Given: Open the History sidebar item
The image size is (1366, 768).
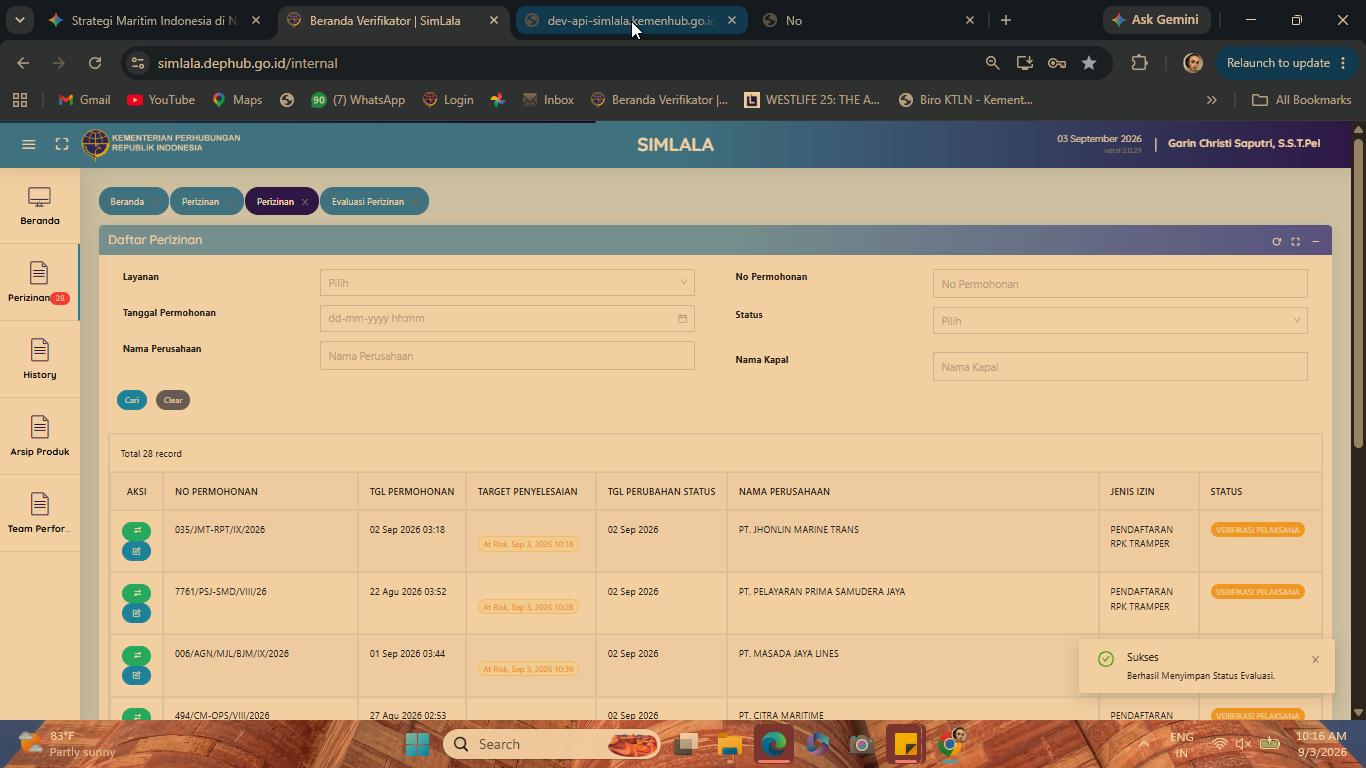Looking at the screenshot, I should 40,360.
